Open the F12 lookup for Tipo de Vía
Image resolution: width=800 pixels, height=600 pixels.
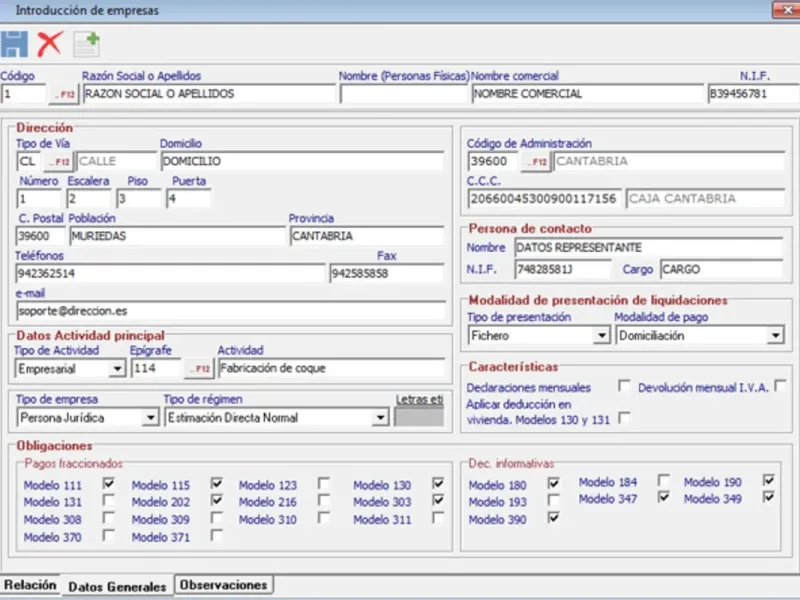(59, 161)
